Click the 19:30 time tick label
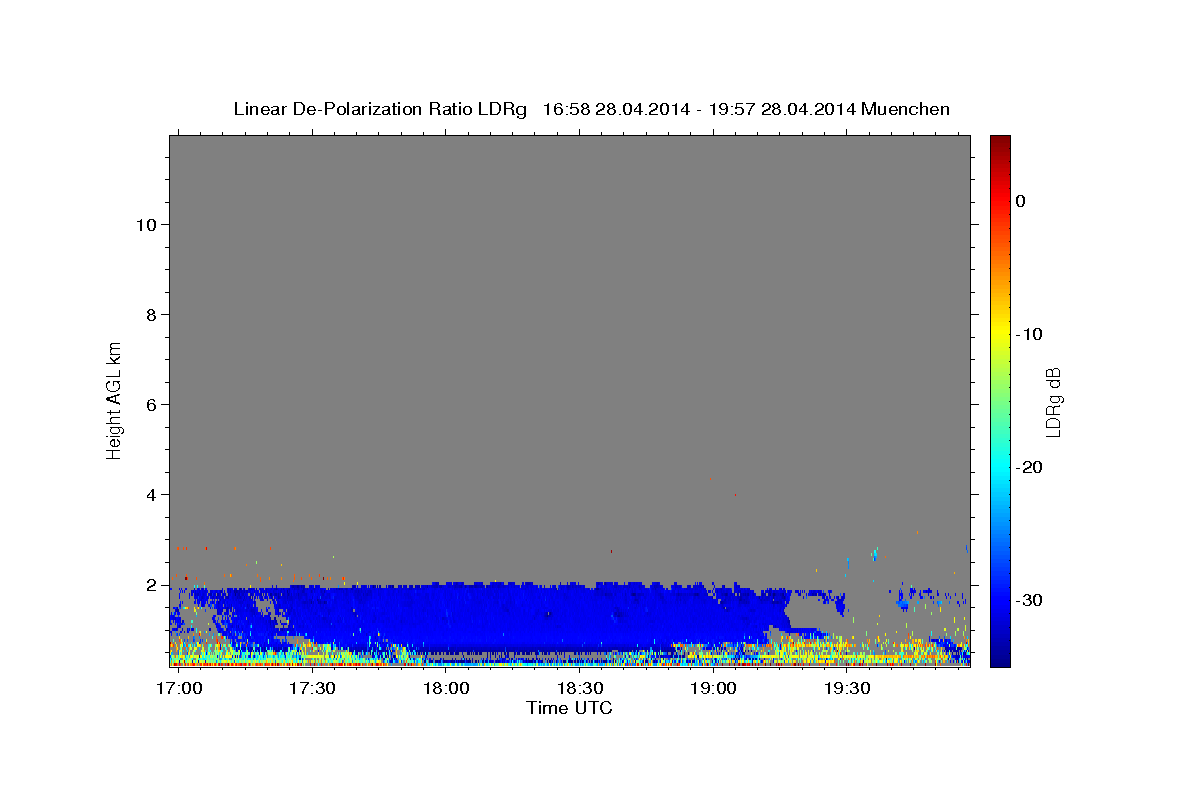This screenshot has width=1200, height=800. tap(847, 689)
